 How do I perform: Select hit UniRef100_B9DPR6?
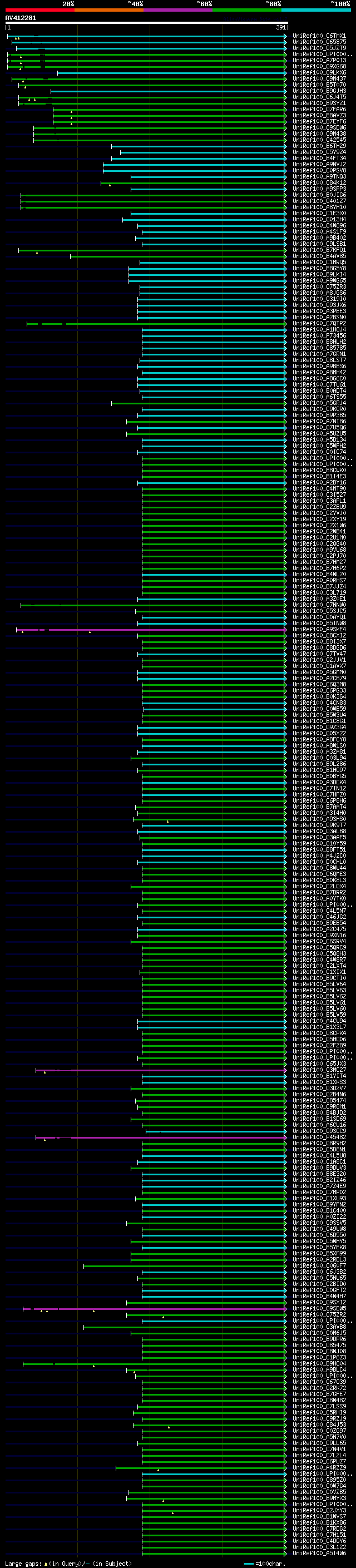point(319,1339)
